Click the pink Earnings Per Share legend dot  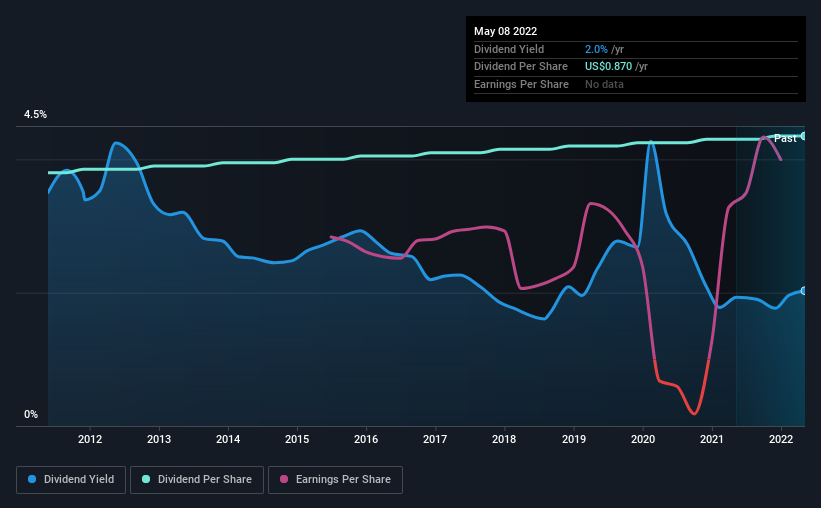click(x=284, y=479)
